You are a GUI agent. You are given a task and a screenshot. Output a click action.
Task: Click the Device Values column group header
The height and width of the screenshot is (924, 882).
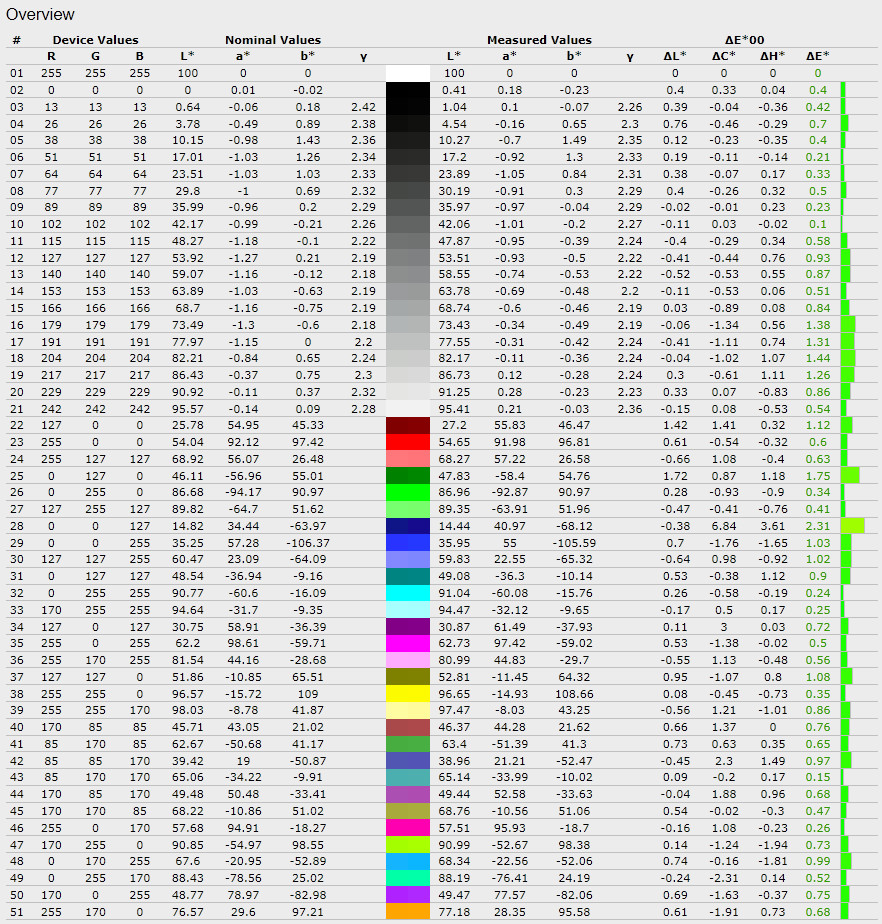[x=95, y=40]
